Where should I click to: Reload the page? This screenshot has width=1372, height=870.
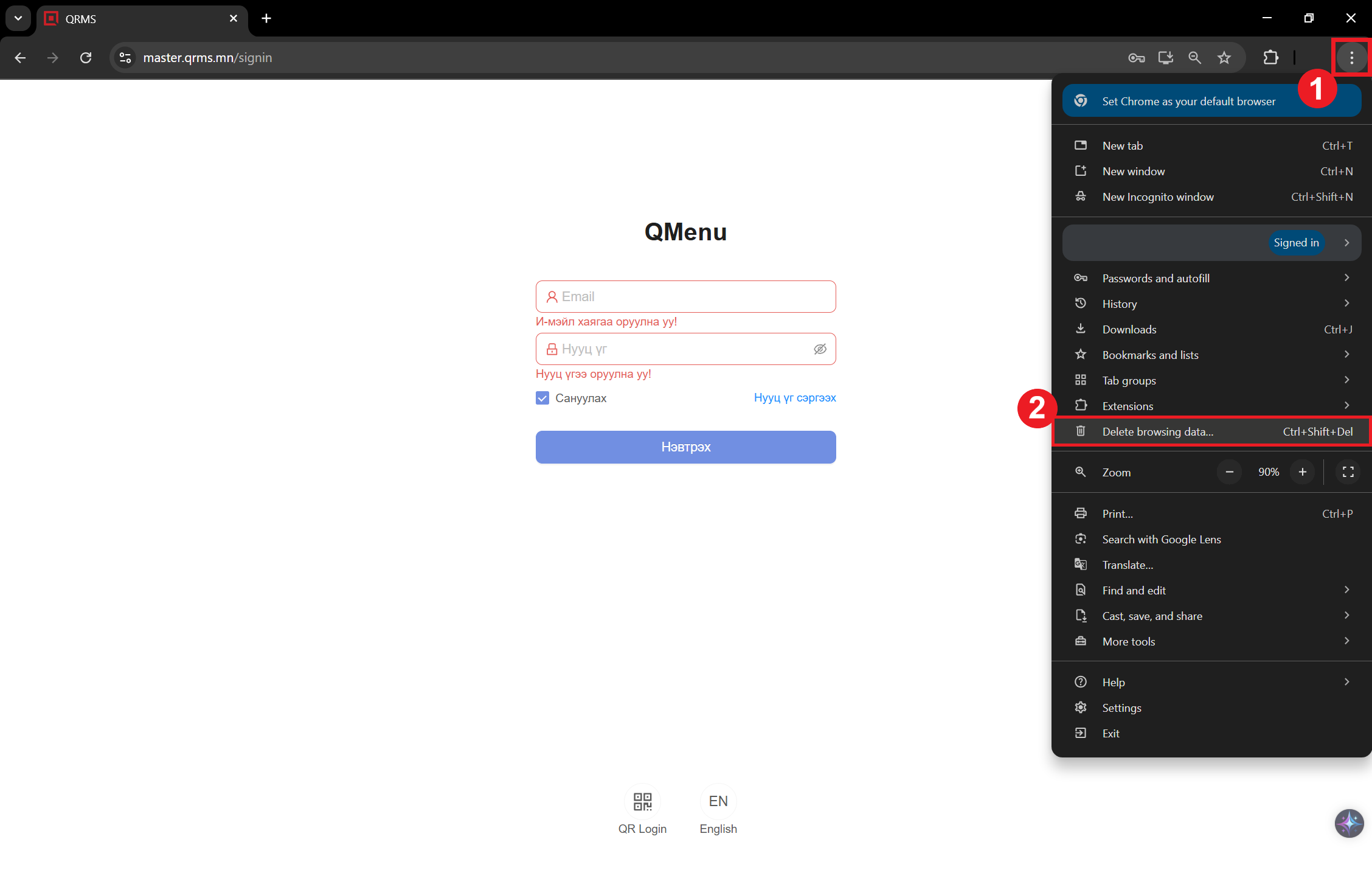86,58
